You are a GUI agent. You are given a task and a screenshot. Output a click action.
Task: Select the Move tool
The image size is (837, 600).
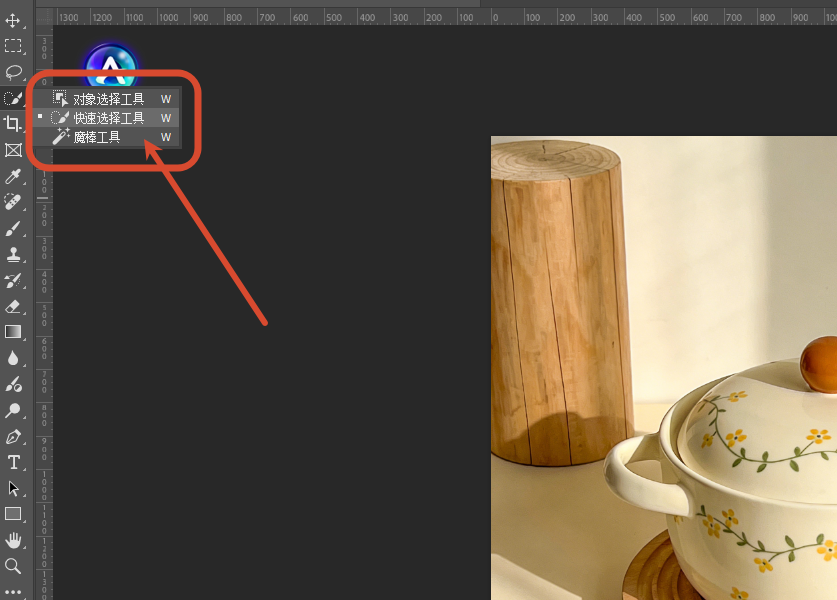(13, 20)
